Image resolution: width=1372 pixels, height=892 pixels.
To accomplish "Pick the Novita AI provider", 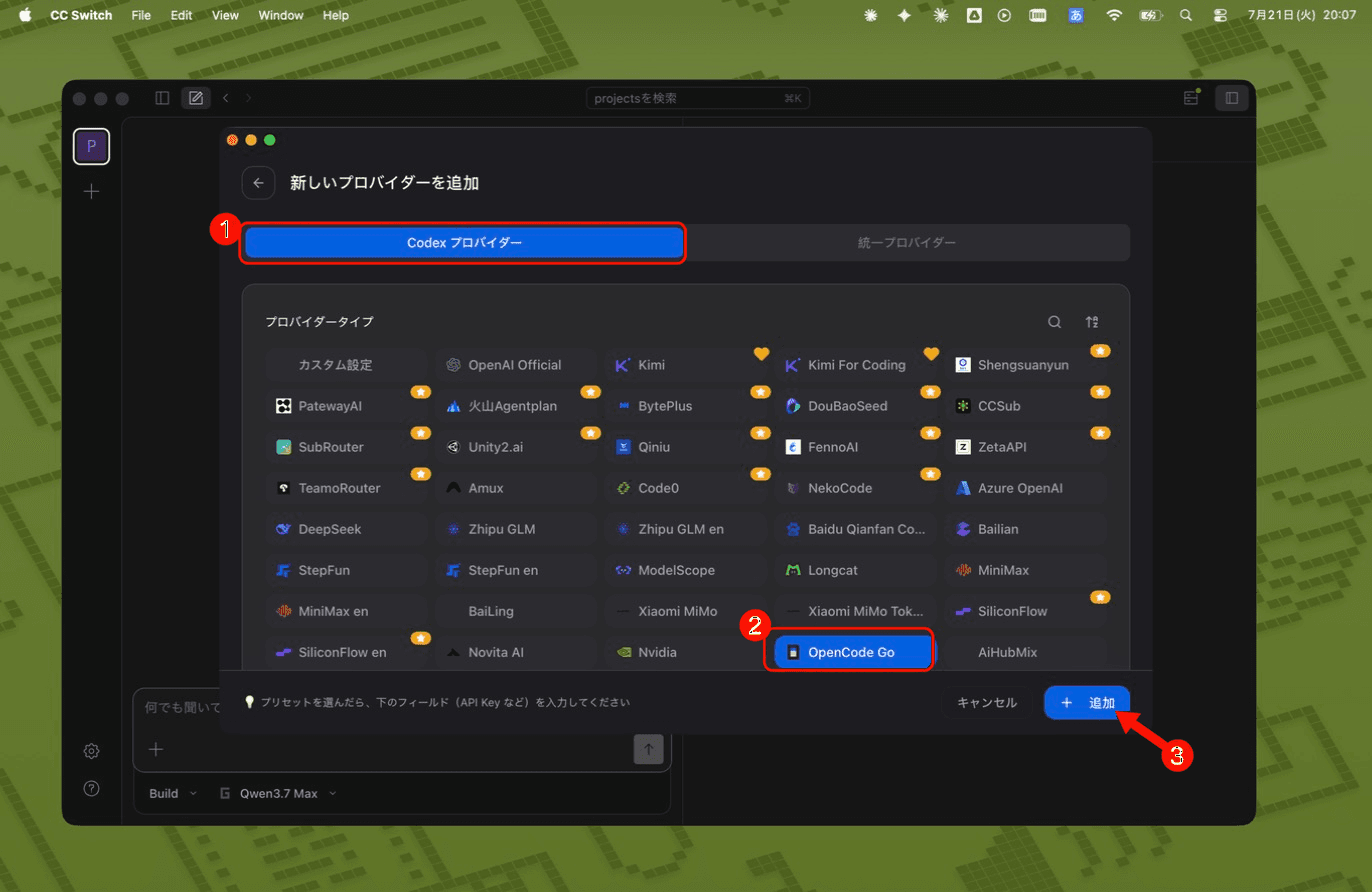I will tap(516, 652).
